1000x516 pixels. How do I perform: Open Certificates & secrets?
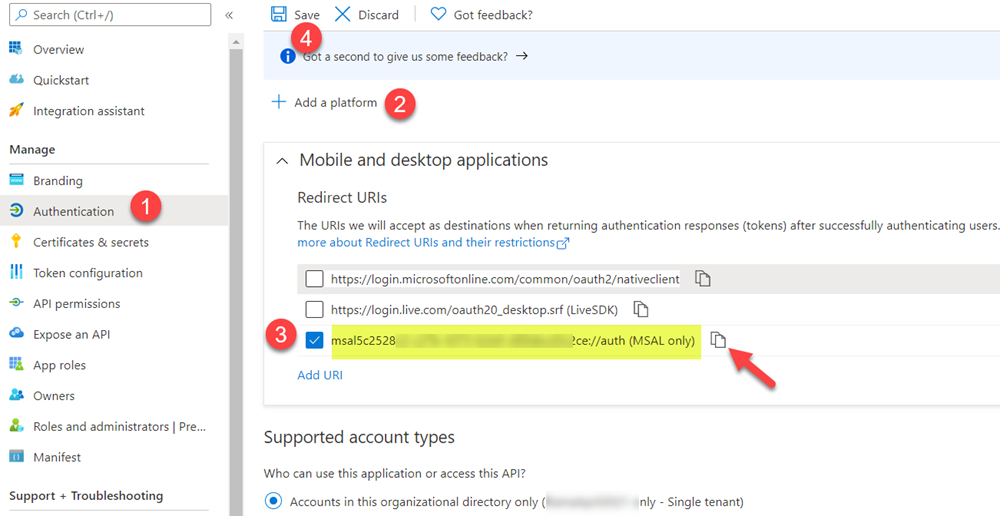click(91, 242)
